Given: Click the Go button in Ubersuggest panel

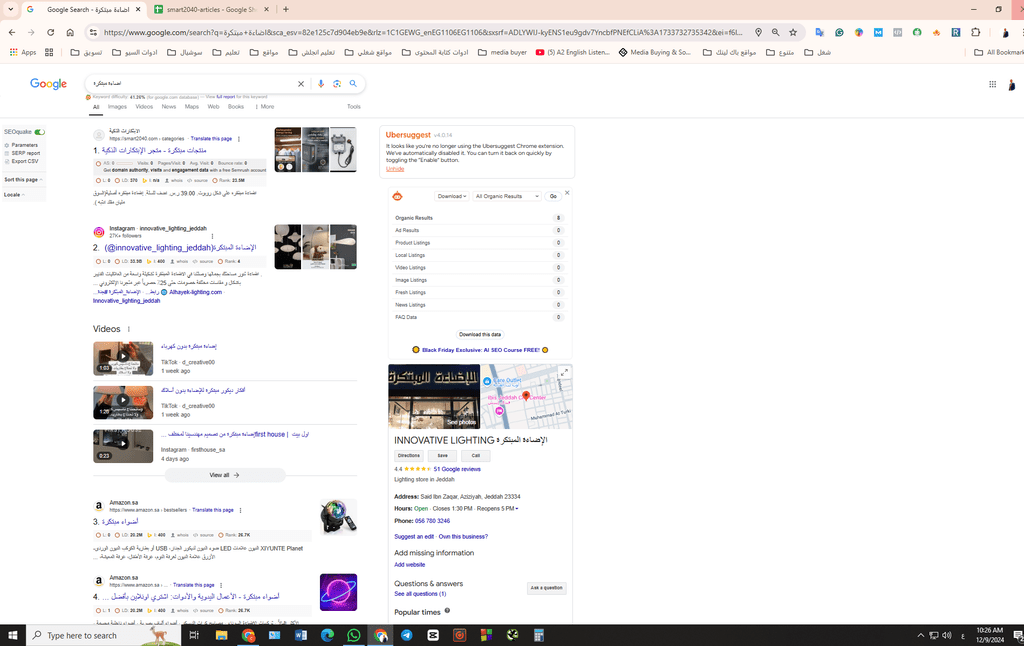Looking at the screenshot, I should [x=553, y=196].
